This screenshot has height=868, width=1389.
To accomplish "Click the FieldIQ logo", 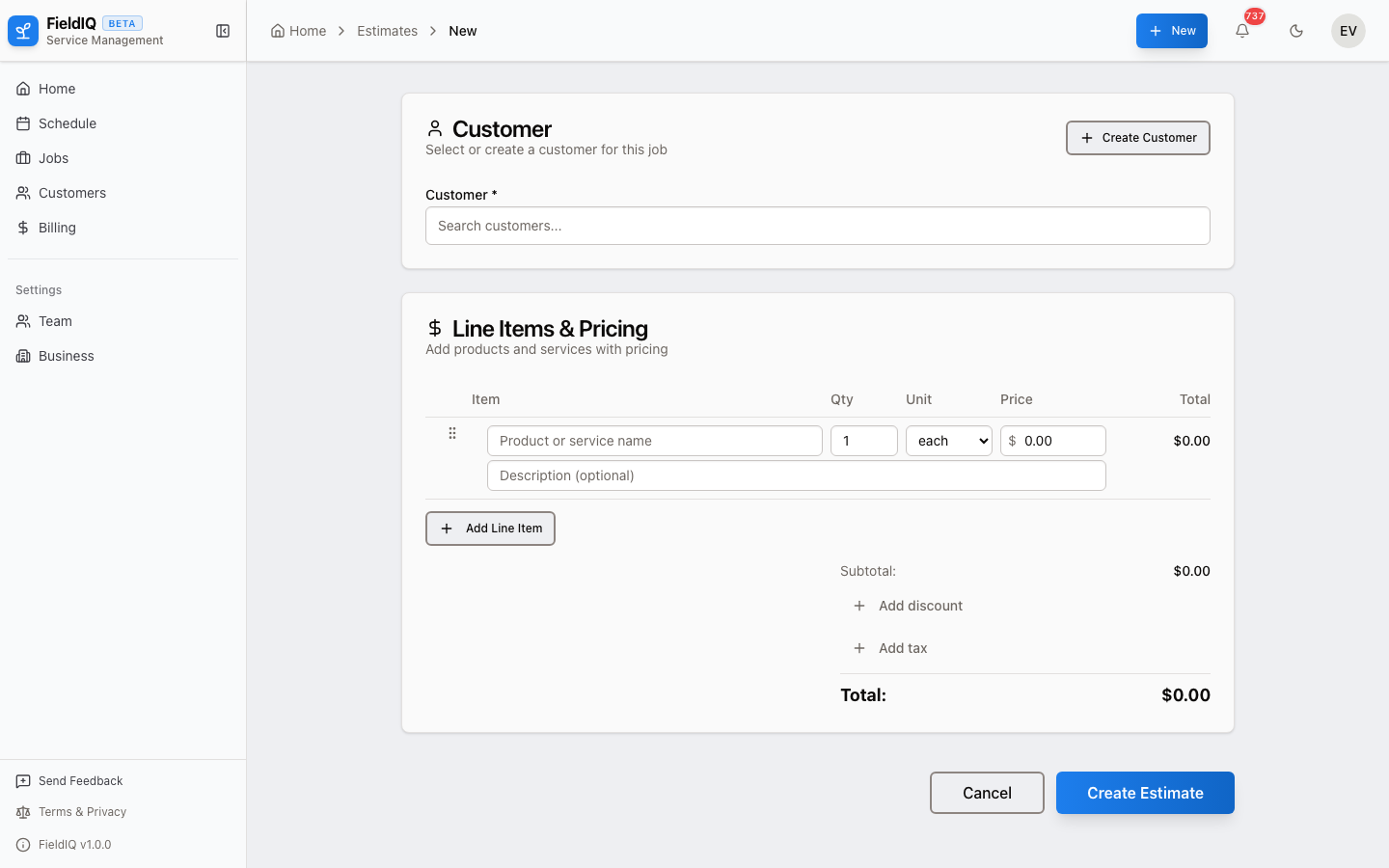I will click(22, 30).
